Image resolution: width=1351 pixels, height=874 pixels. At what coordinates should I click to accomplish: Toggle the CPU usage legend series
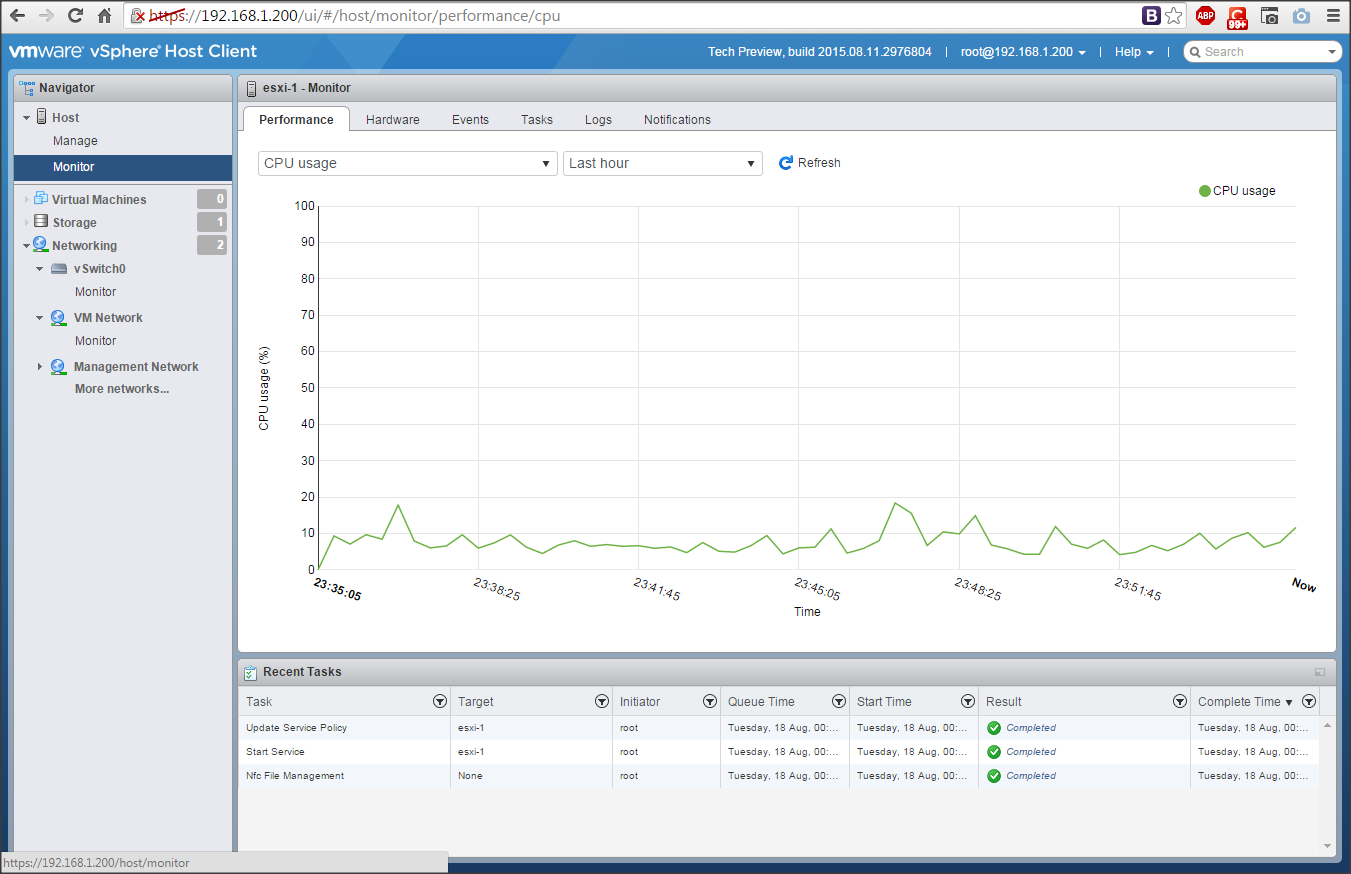click(x=1237, y=191)
